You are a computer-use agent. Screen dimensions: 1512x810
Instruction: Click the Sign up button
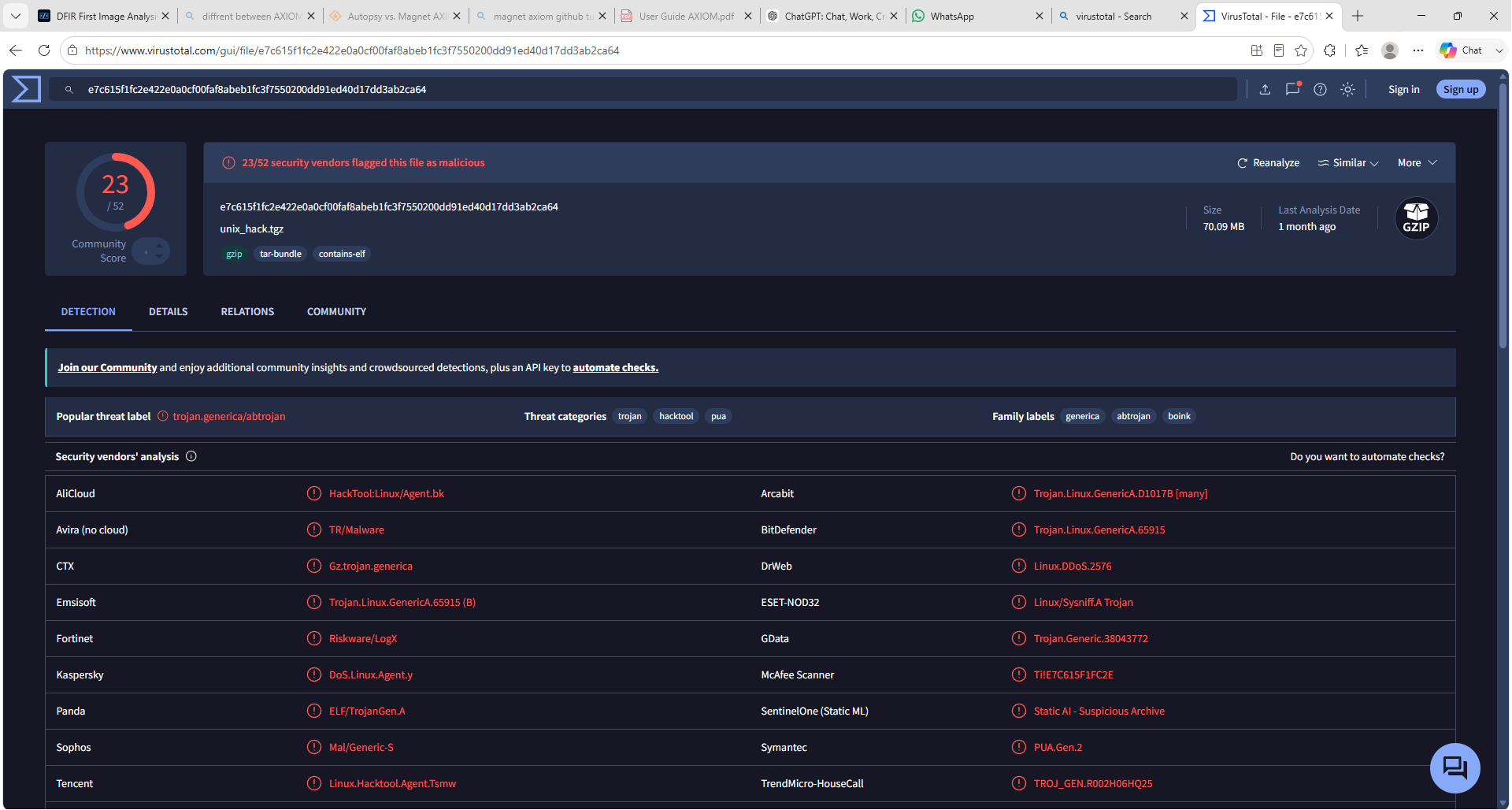(x=1461, y=90)
